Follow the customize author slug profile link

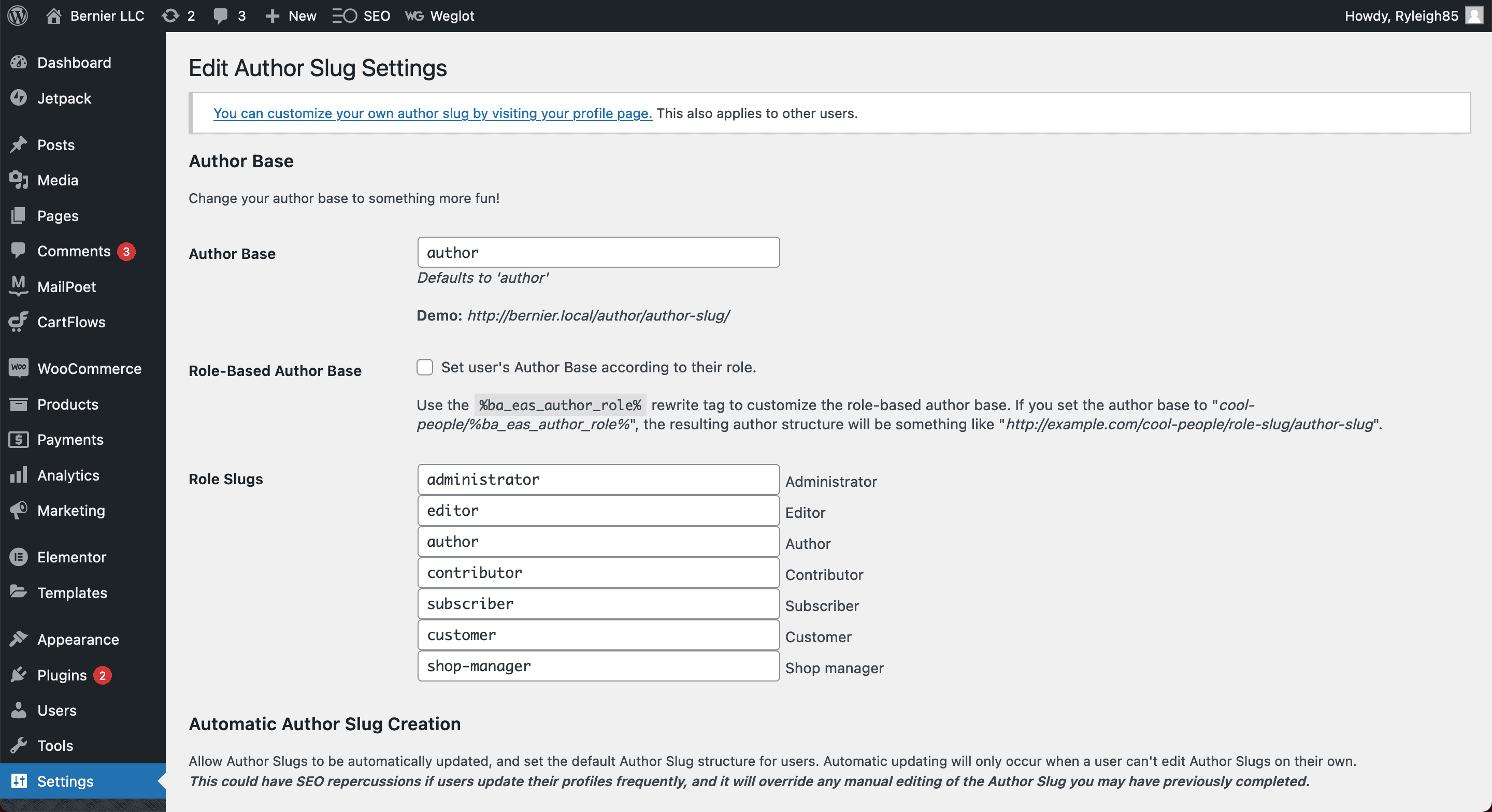(x=433, y=113)
